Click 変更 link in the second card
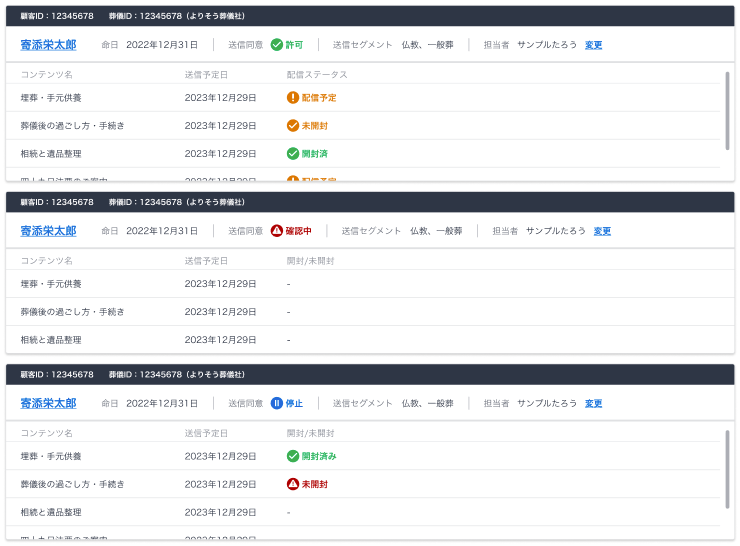 point(602,231)
